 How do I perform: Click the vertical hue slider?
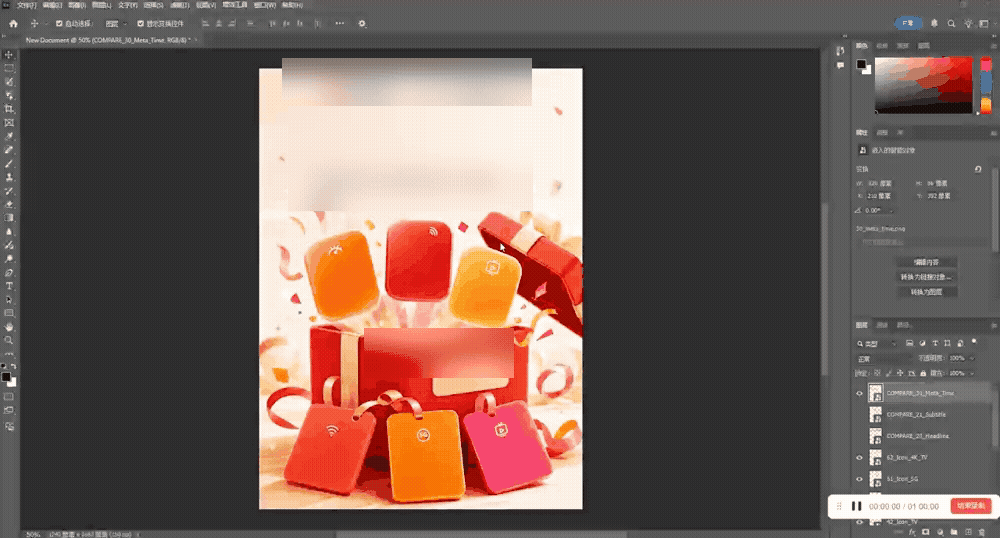(x=986, y=85)
